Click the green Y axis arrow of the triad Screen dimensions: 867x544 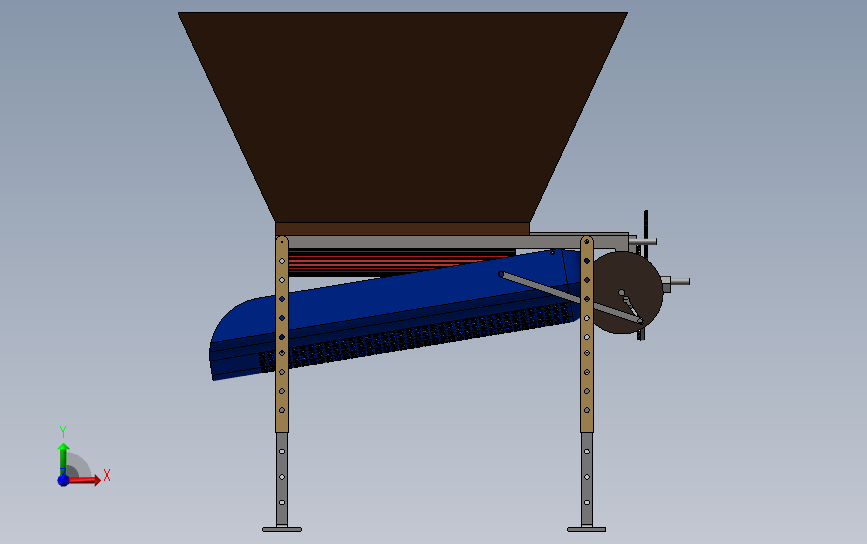tap(63, 458)
